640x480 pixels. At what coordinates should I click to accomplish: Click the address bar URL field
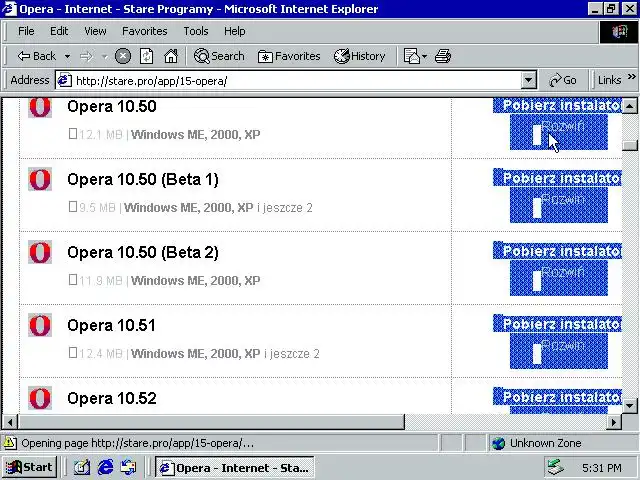click(296, 80)
